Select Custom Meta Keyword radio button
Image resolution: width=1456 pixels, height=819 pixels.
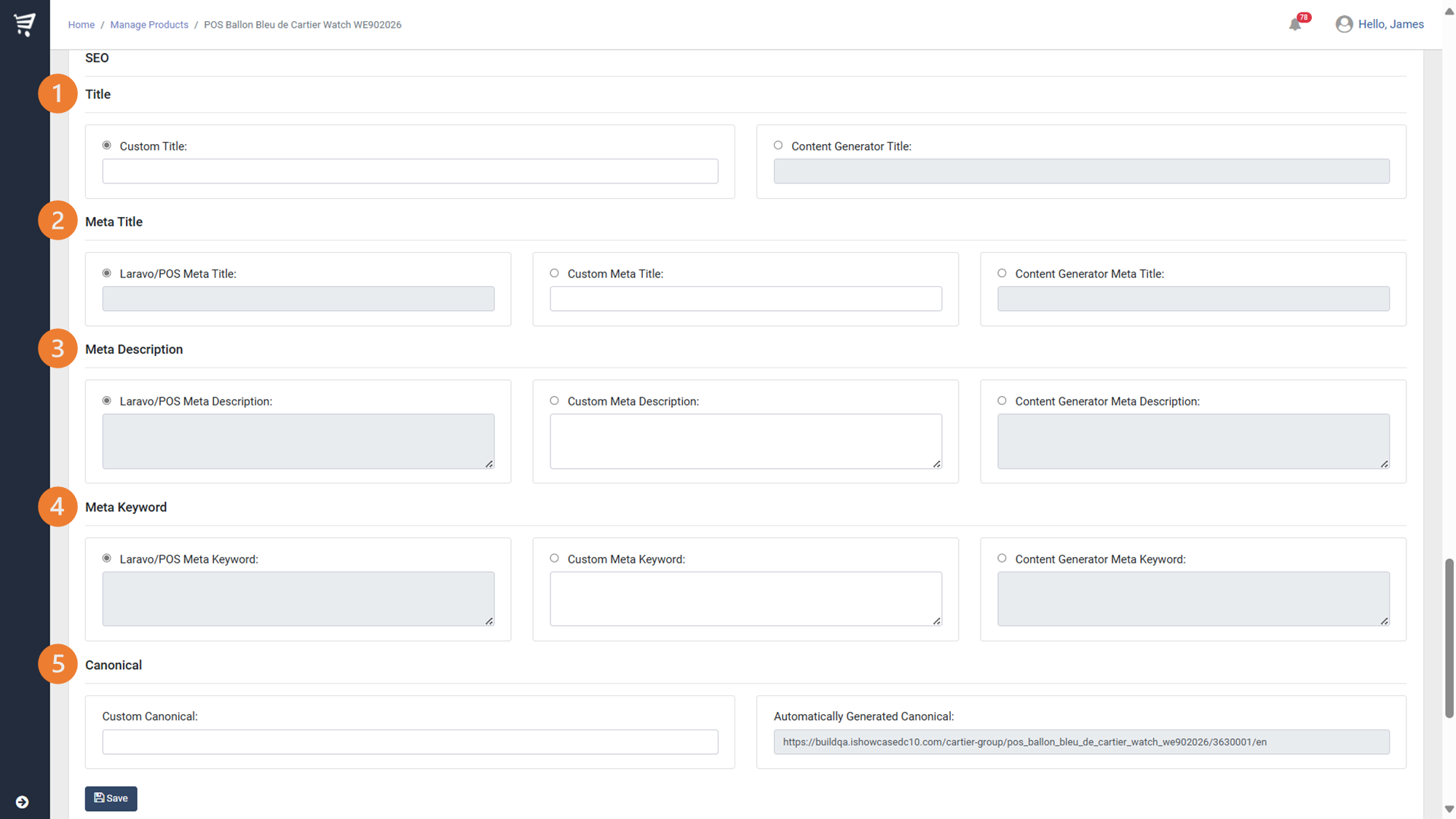click(x=554, y=558)
